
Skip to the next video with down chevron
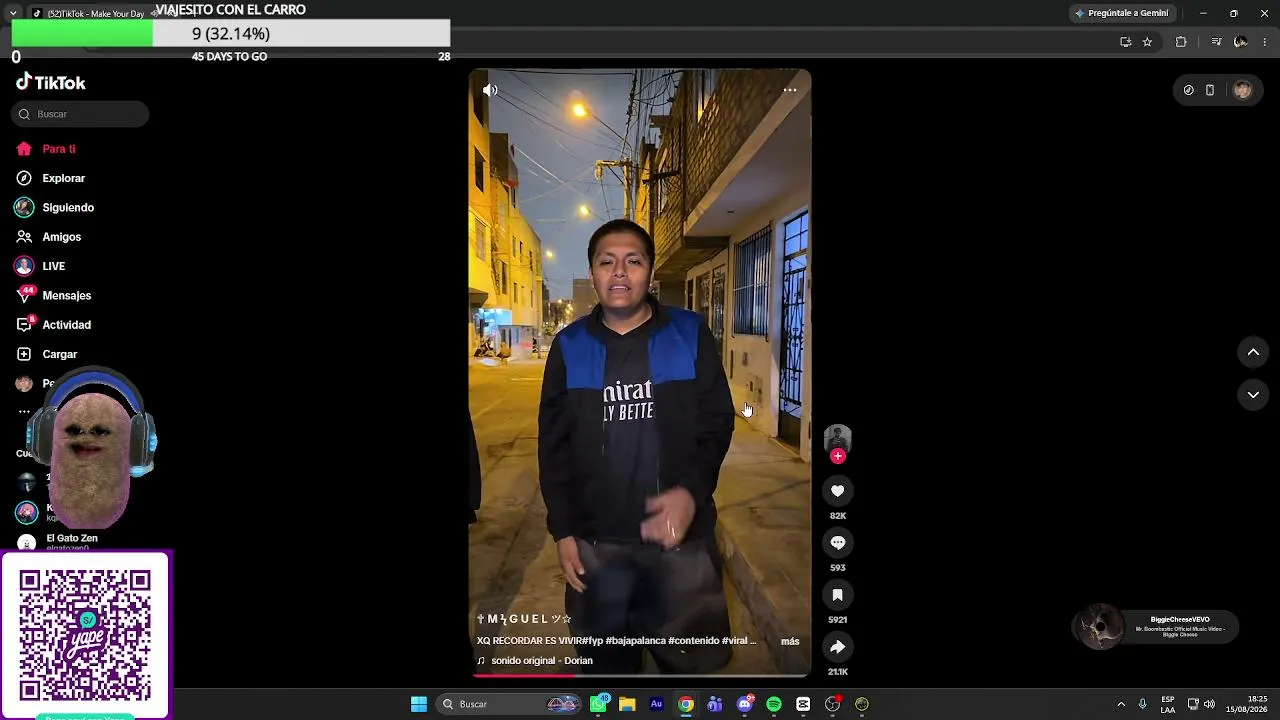coord(1253,395)
